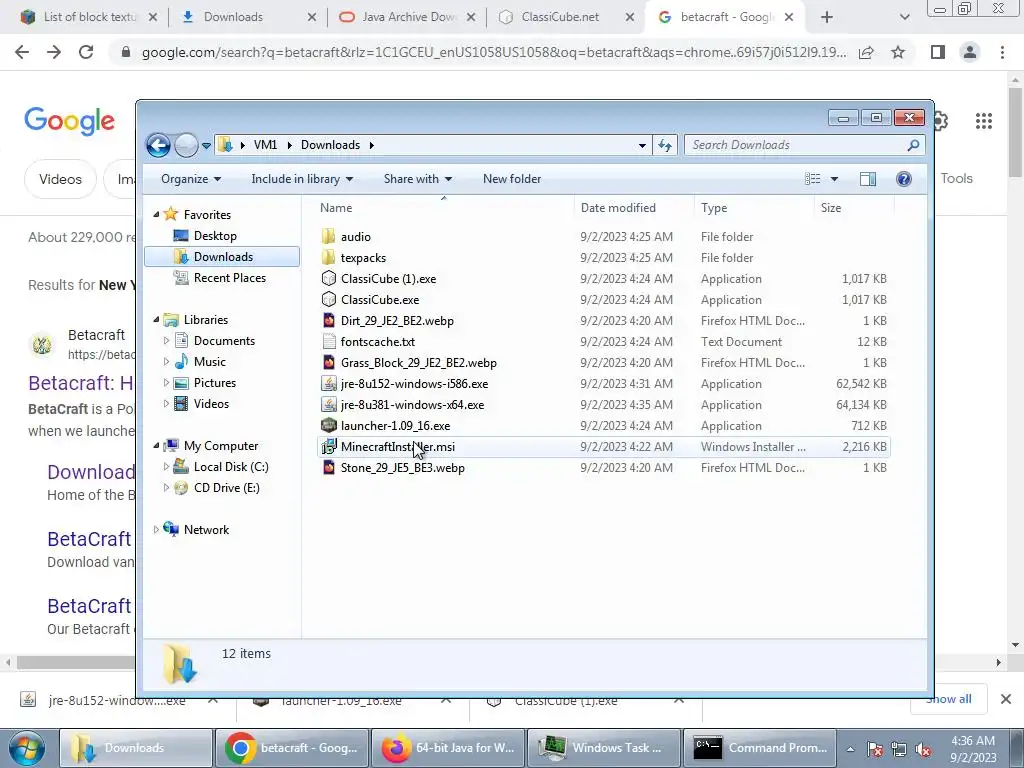Sort by the Date modified column header
The height and width of the screenshot is (768, 1024).
coord(633,208)
